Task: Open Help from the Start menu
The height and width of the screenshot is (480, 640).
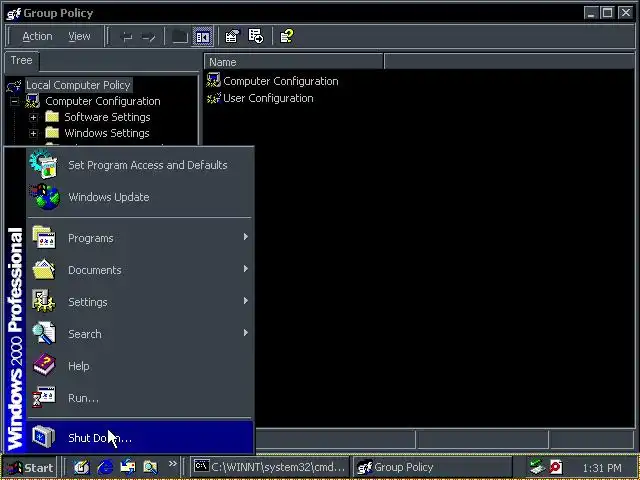Action: tap(140, 366)
